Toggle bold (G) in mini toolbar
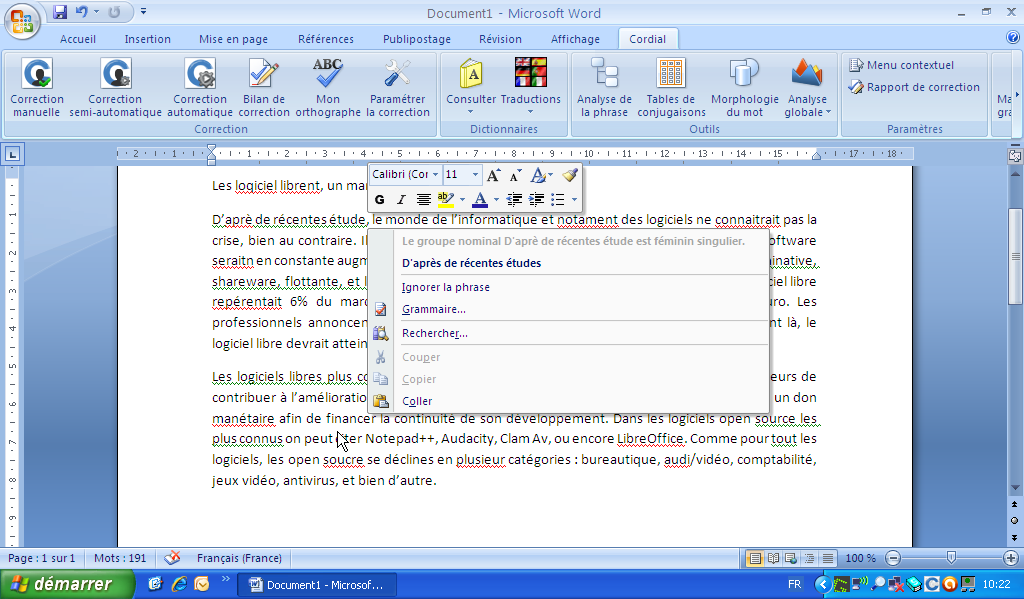 (x=379, y=199)
